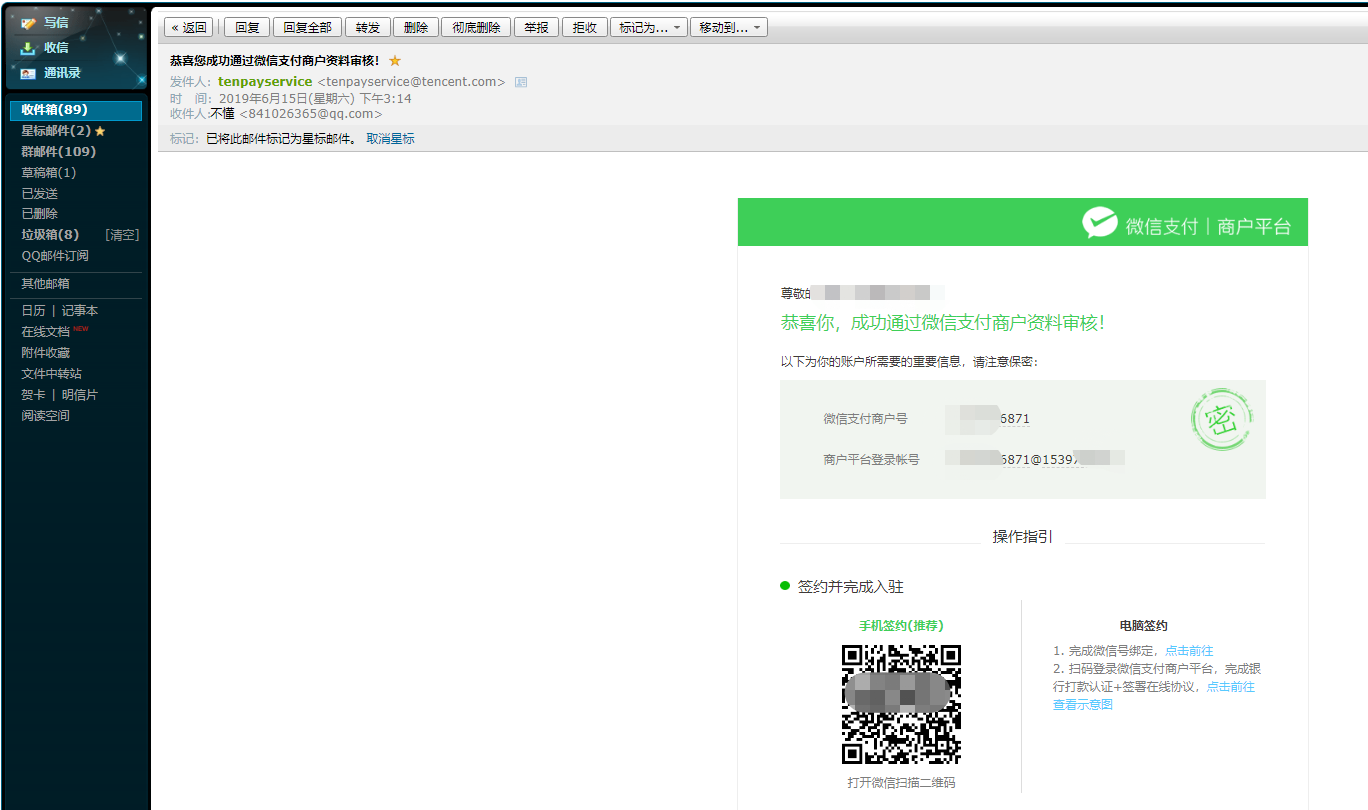Select 群邮件(109) folder
Viewport: 1368px width, 810px height.
tap(59, 152)
